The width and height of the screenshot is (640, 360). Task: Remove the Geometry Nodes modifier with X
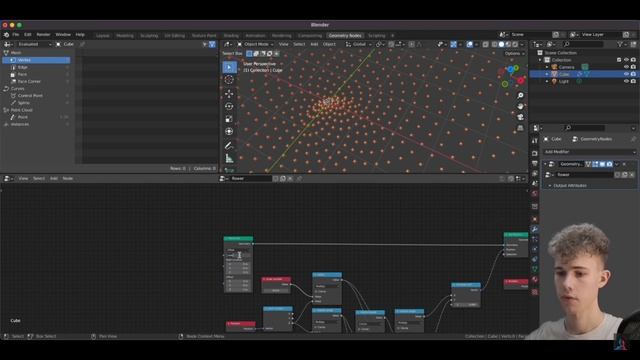[x=624, y=164]
